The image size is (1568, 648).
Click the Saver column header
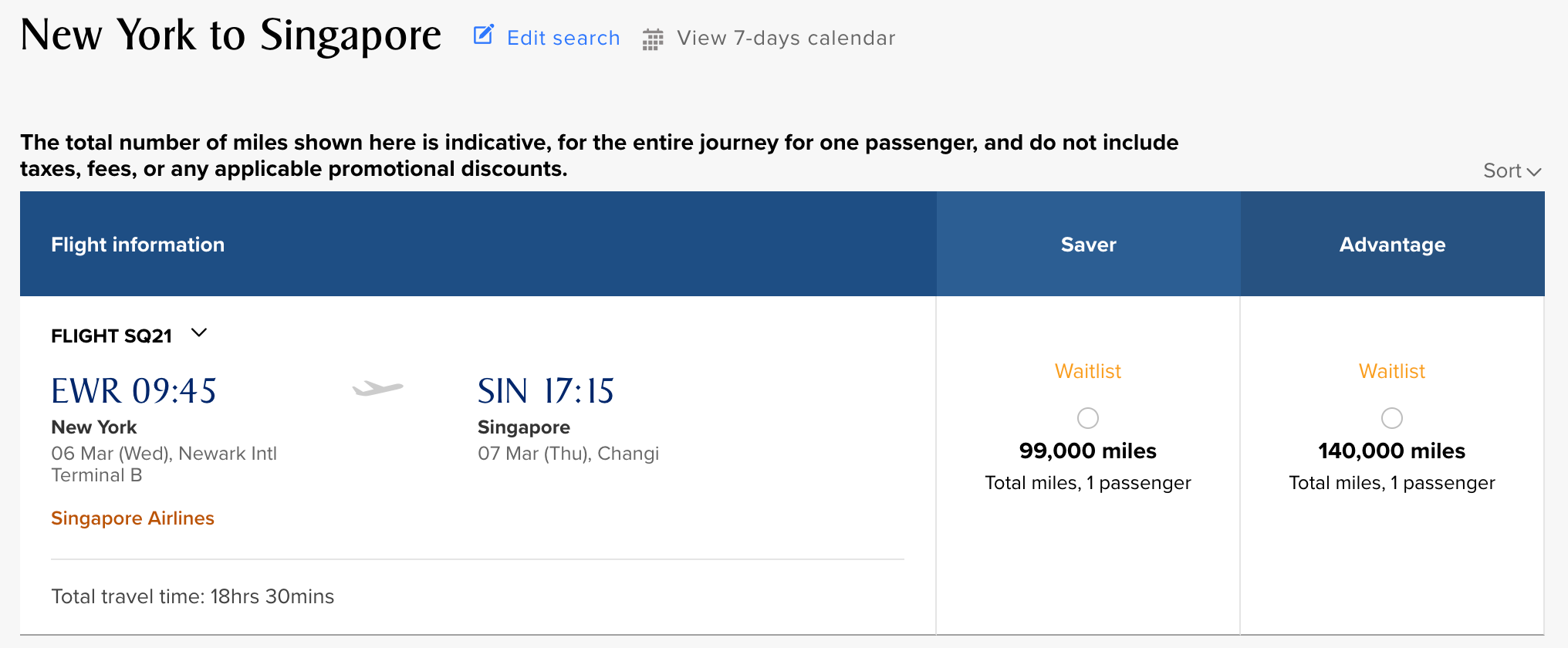pyautogui.click(x=1088, y=245)
